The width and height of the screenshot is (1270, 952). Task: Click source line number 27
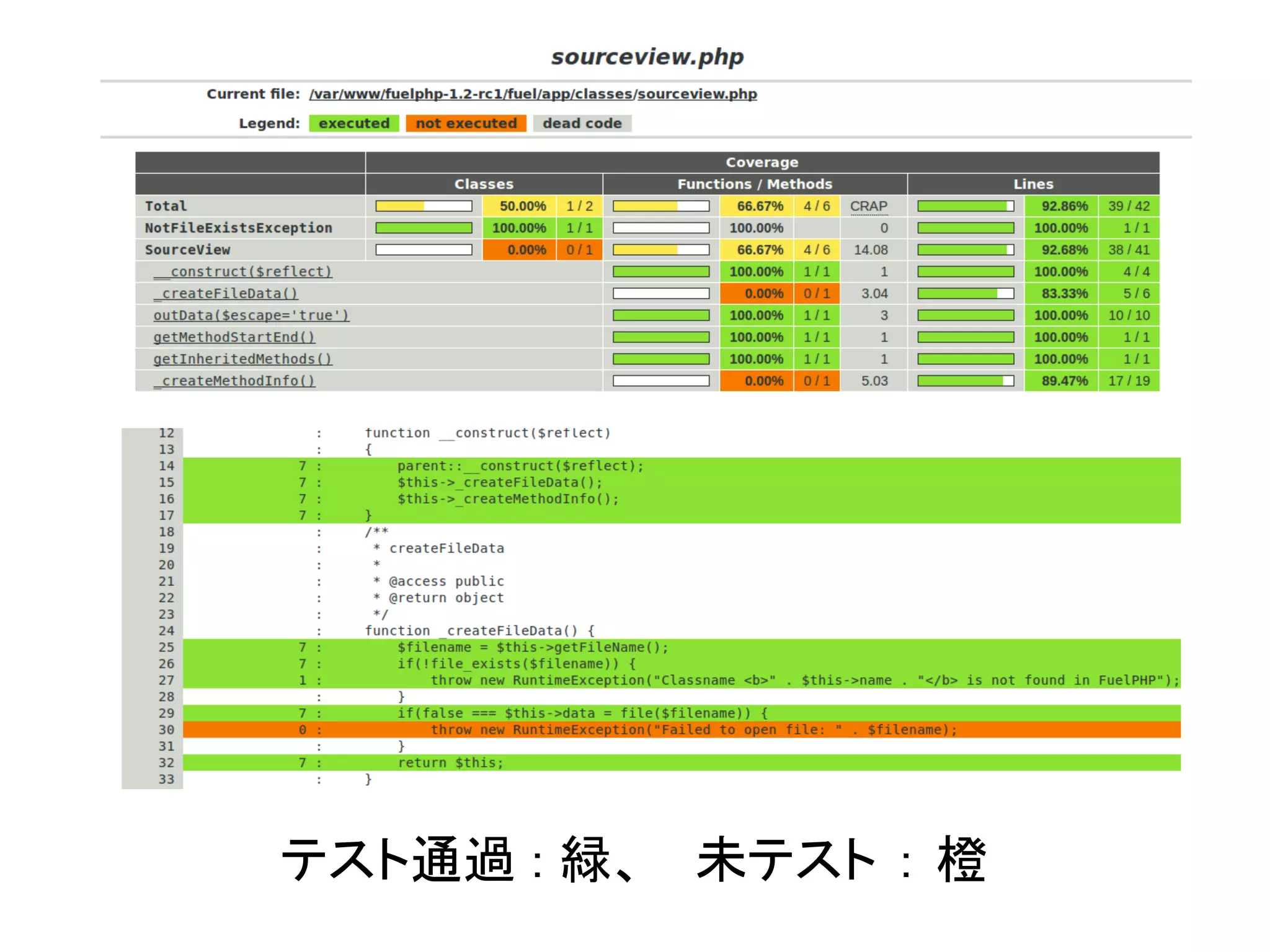click(166, 680)
